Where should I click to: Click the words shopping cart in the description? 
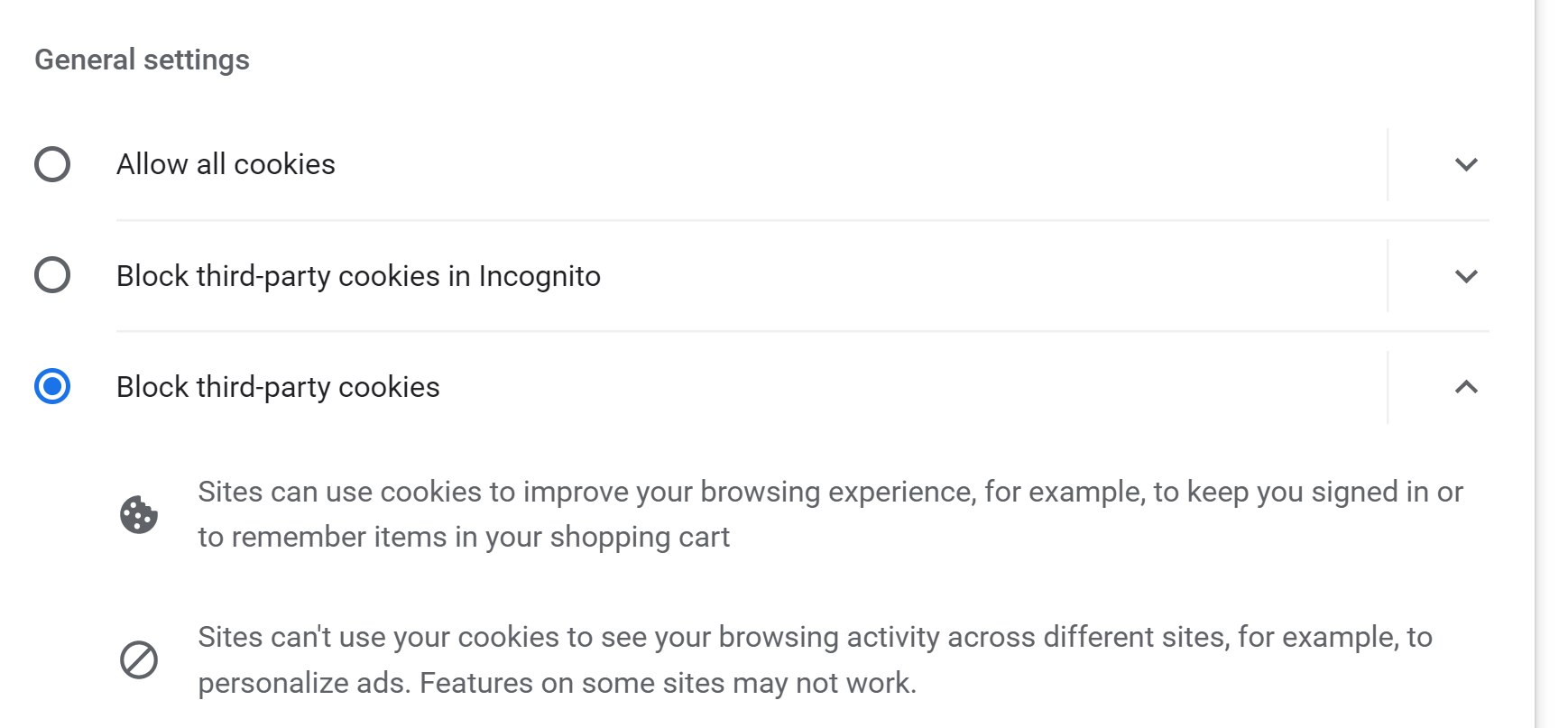[640, 537]
